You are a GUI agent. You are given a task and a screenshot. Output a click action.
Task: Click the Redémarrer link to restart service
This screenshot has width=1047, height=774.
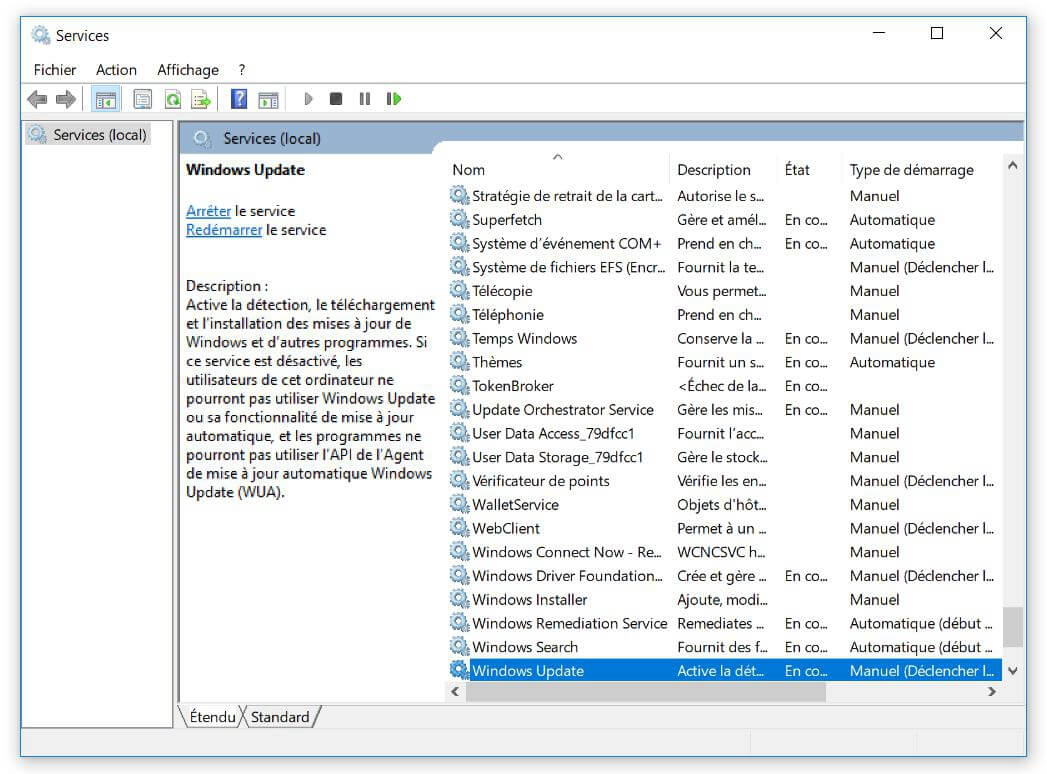click(x=224, y=230)
